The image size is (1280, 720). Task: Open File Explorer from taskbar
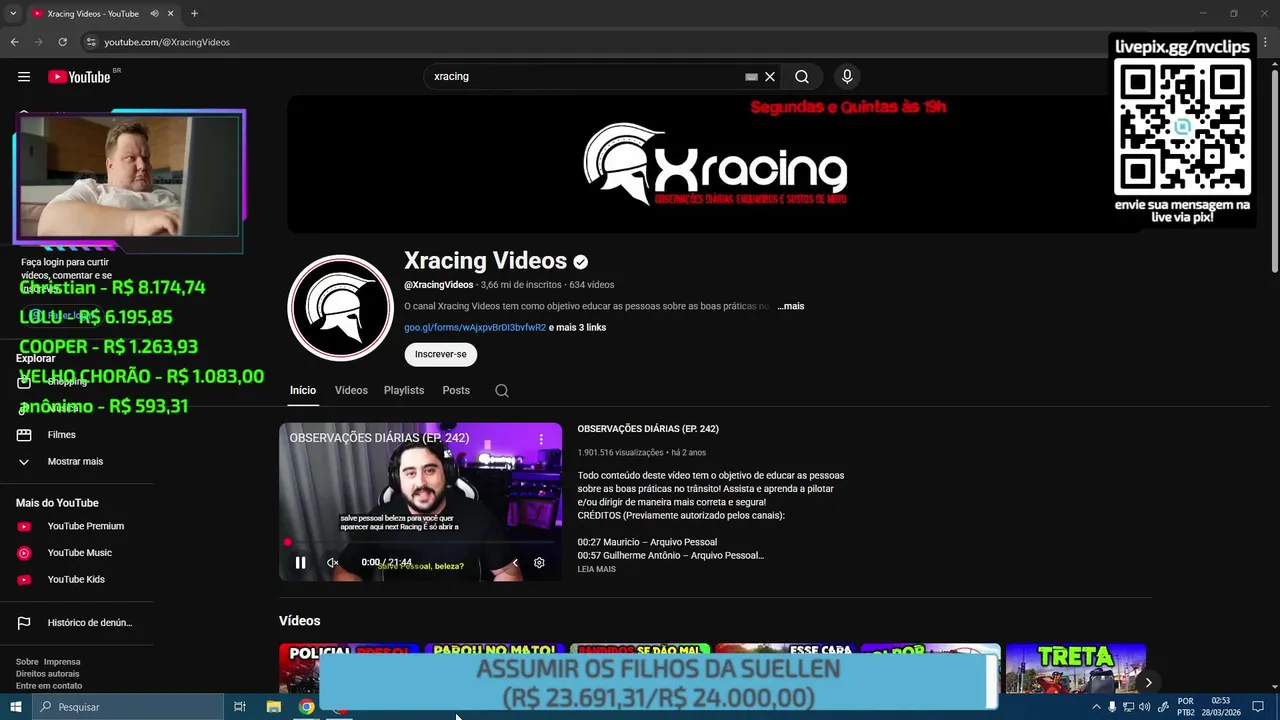pyautogui.click(x=273, y=707)
